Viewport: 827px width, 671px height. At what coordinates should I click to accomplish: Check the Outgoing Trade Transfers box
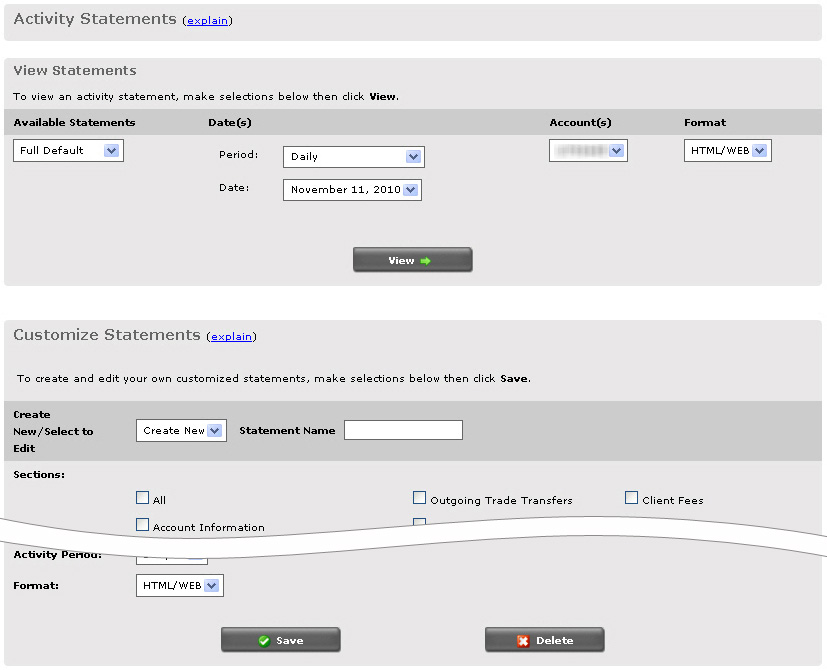point(420,498)
